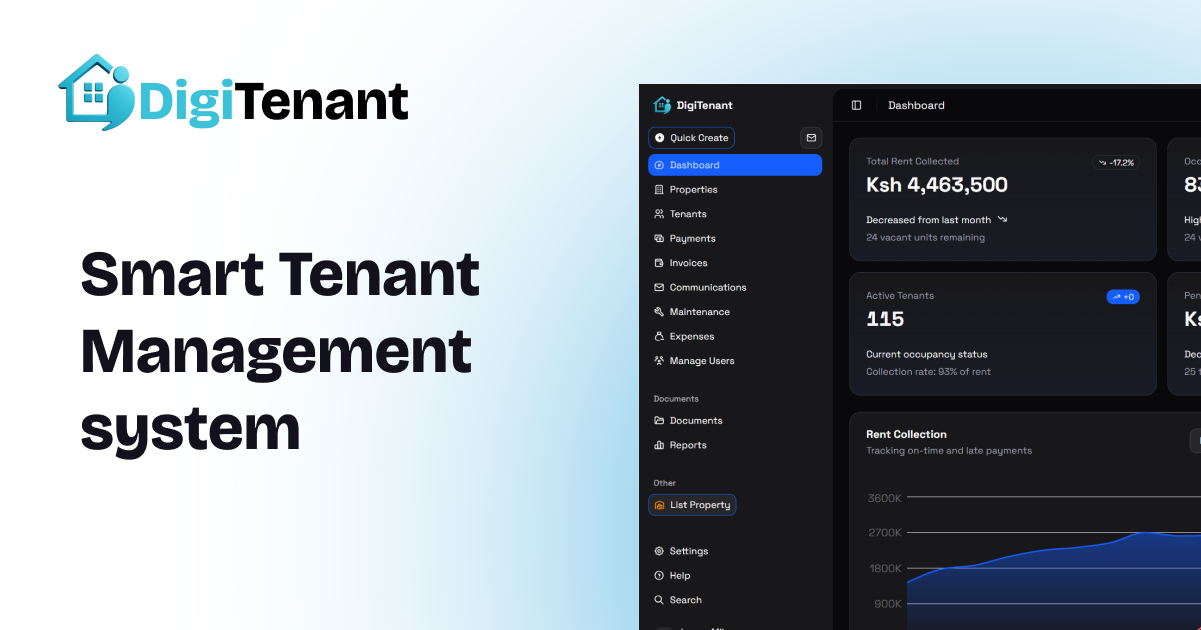
Task: Click the Smart Tenant Management system headline
Action: (280, 352)
